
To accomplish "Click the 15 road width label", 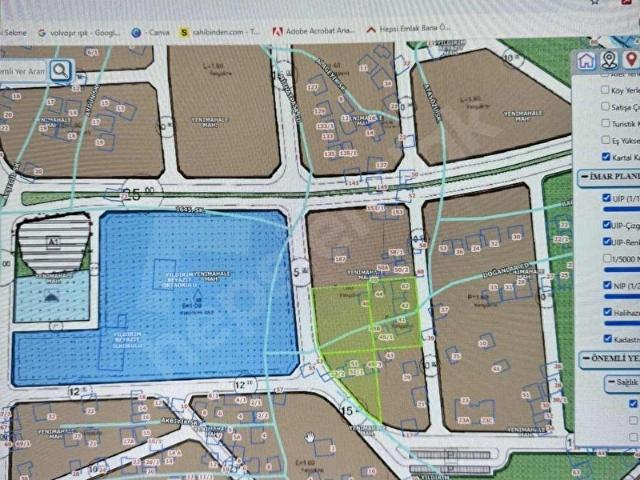I will pos(348,410).
